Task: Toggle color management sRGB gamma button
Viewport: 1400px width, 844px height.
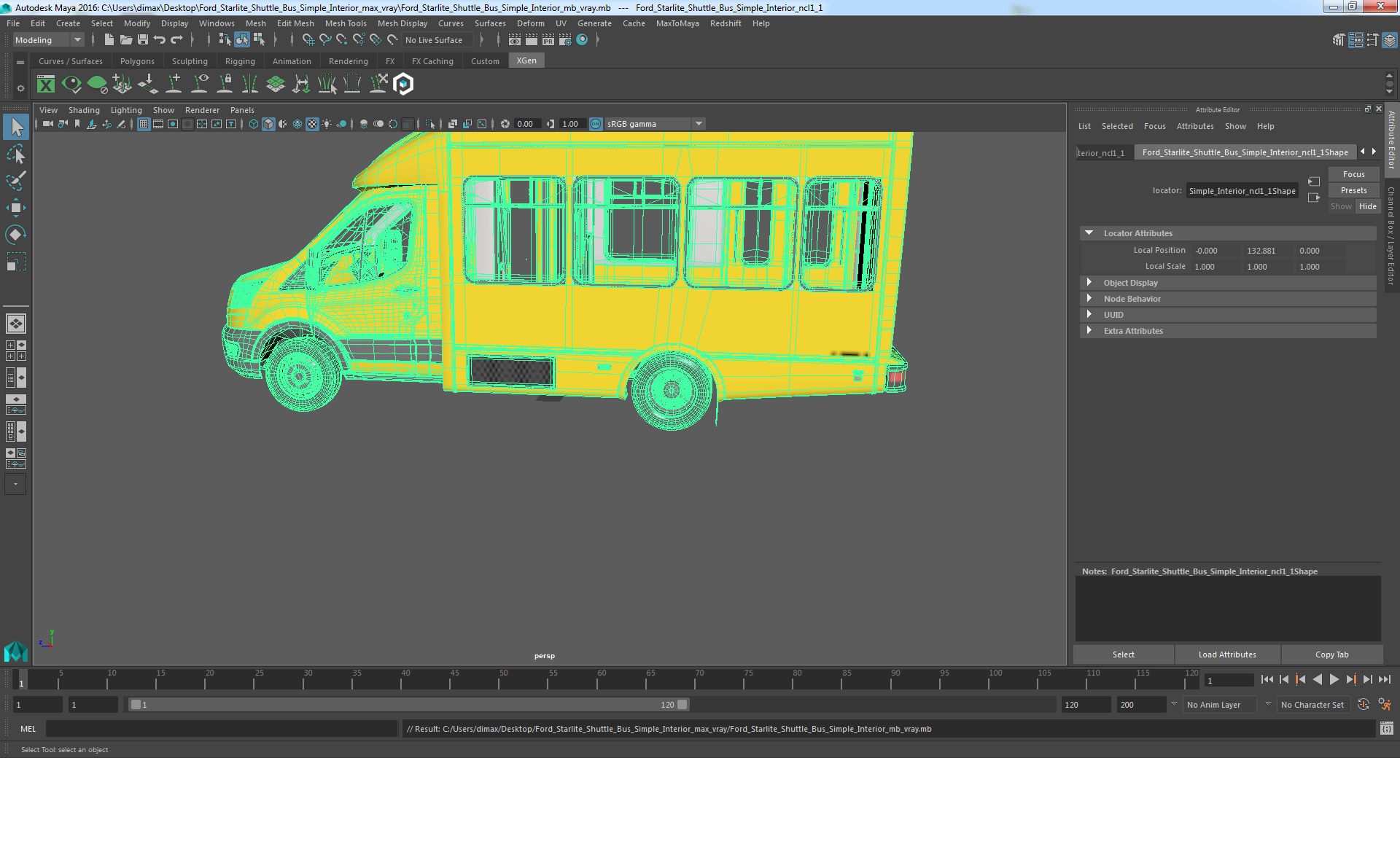Action: (596, 124)
